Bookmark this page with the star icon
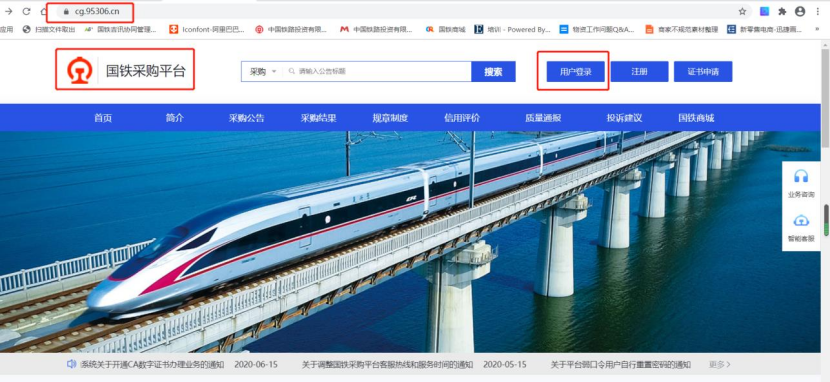This screenshot has height=382, width=830. click(x=742, y=12)
